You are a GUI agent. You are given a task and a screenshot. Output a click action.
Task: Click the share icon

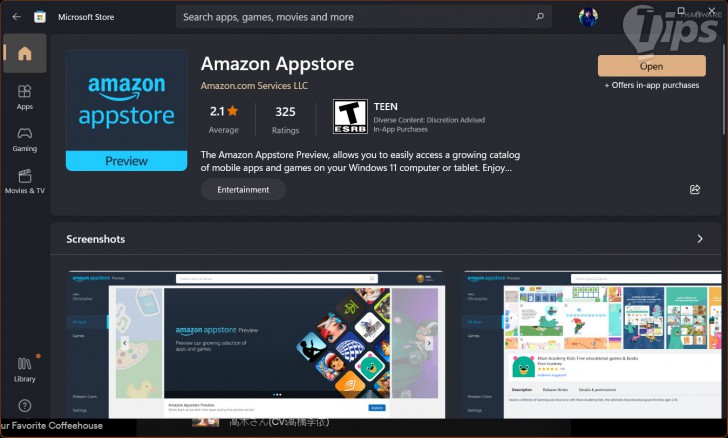[695, 189]
